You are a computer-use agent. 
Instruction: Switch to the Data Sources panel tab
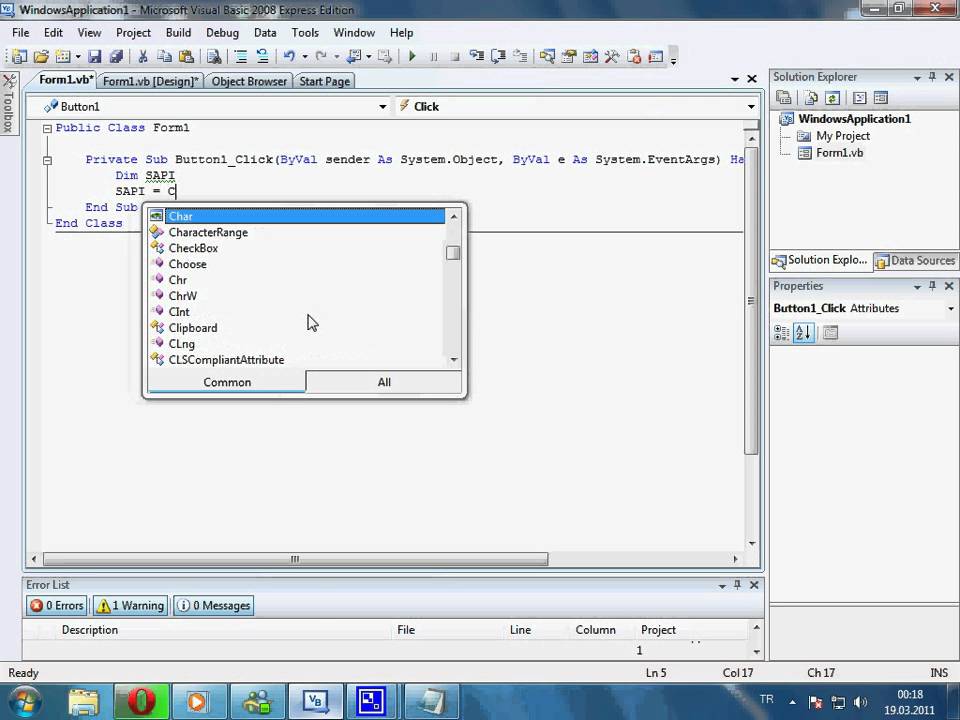pos(916,260)
